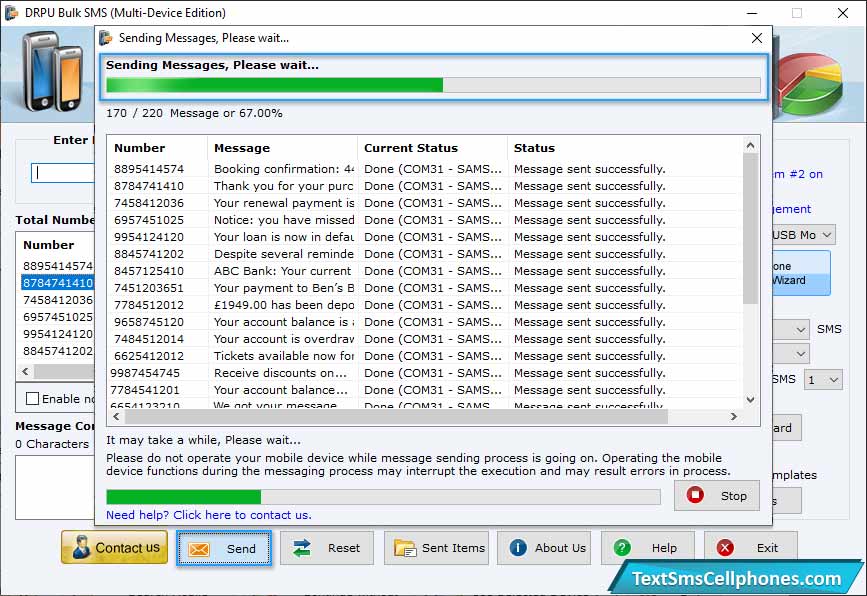This screenshot has width=867, height=596.
Task: Click the Help question mark icon
Action: pyautogui.click(x=622, y=547)
